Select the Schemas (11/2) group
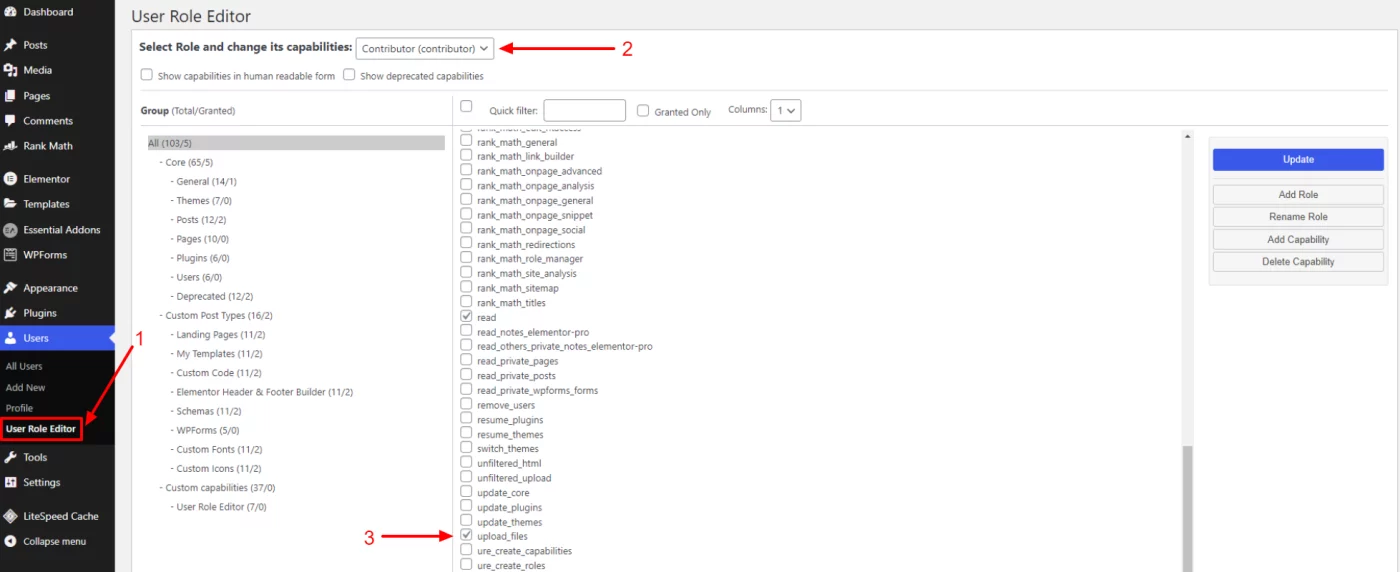This screenshot has height=572, width=1400. (x=210, y=411)
